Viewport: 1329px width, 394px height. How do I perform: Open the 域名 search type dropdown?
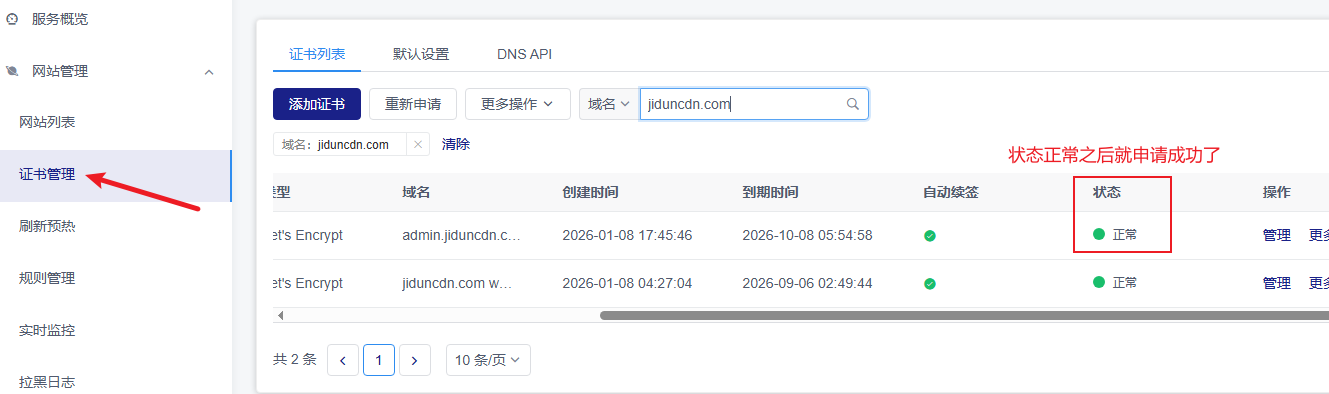coord(608,104)
